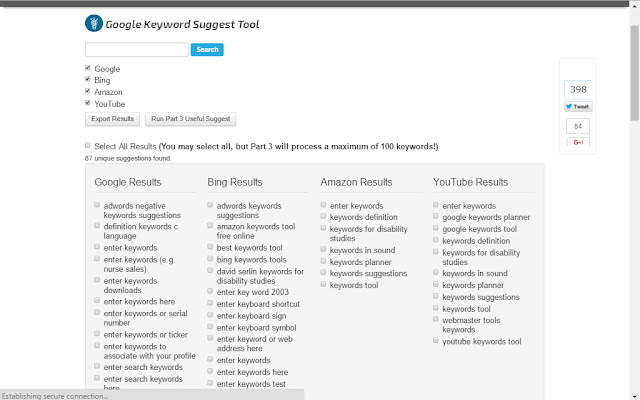Click 'Establishing secure connection...' status text
Viewport: 640px width, 400px height.
click(55, 396)
